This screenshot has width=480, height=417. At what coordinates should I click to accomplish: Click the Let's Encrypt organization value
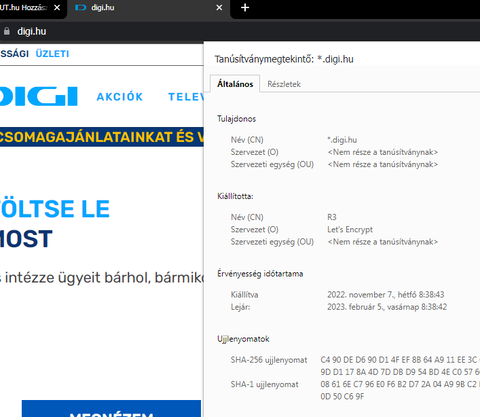350,230
